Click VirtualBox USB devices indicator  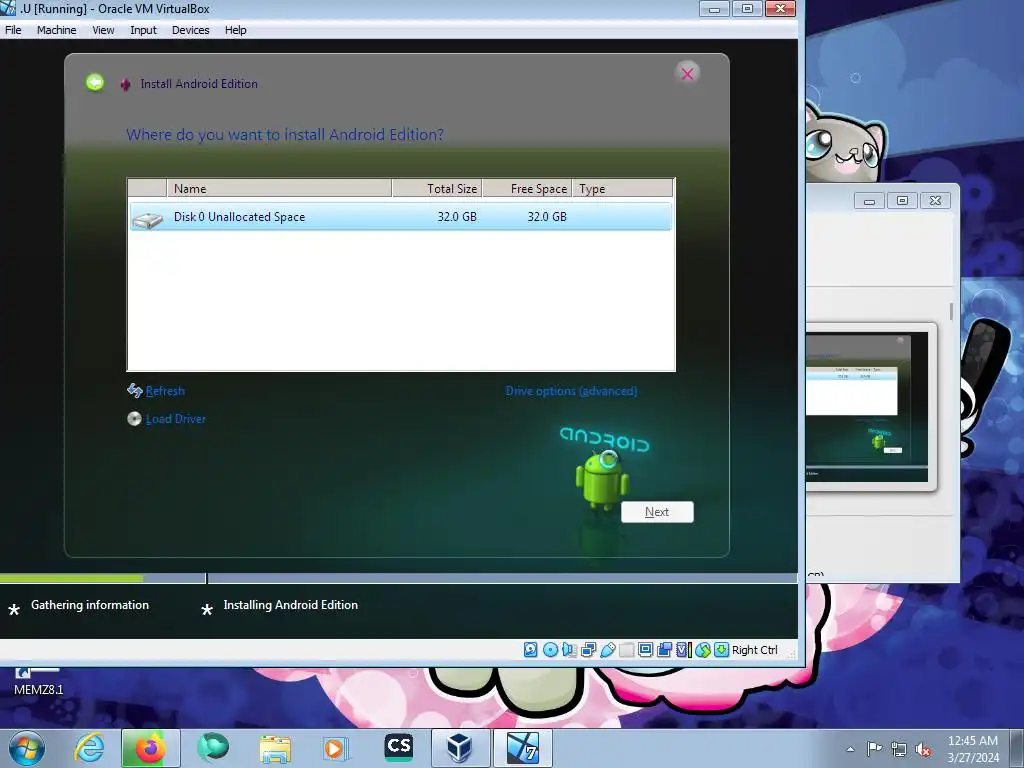(x=607, y=650)
